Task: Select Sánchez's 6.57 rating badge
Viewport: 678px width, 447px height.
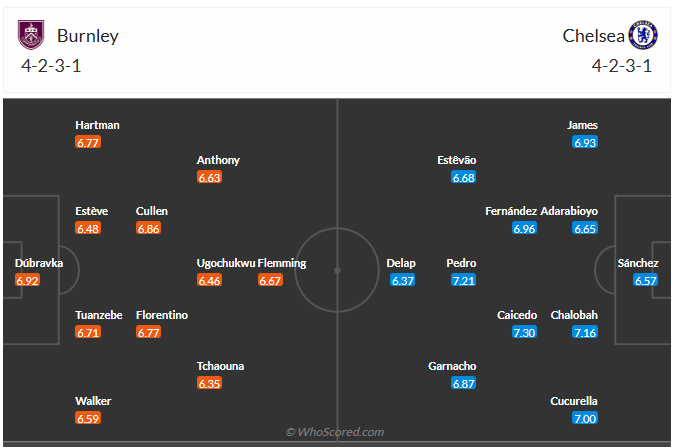Action: (646, 281)
